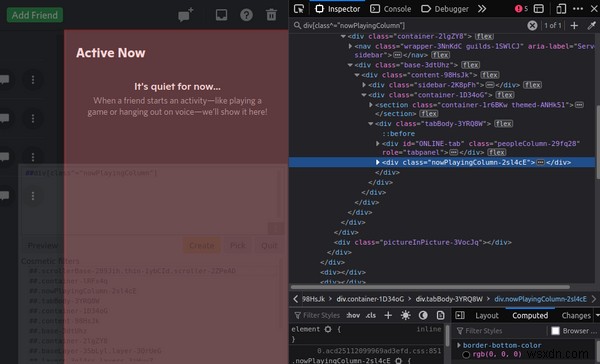This screenshot has width=600, height=364.
Task: Click the rgb(0, 0, 0) color swatch
Action: pos(466,355)
